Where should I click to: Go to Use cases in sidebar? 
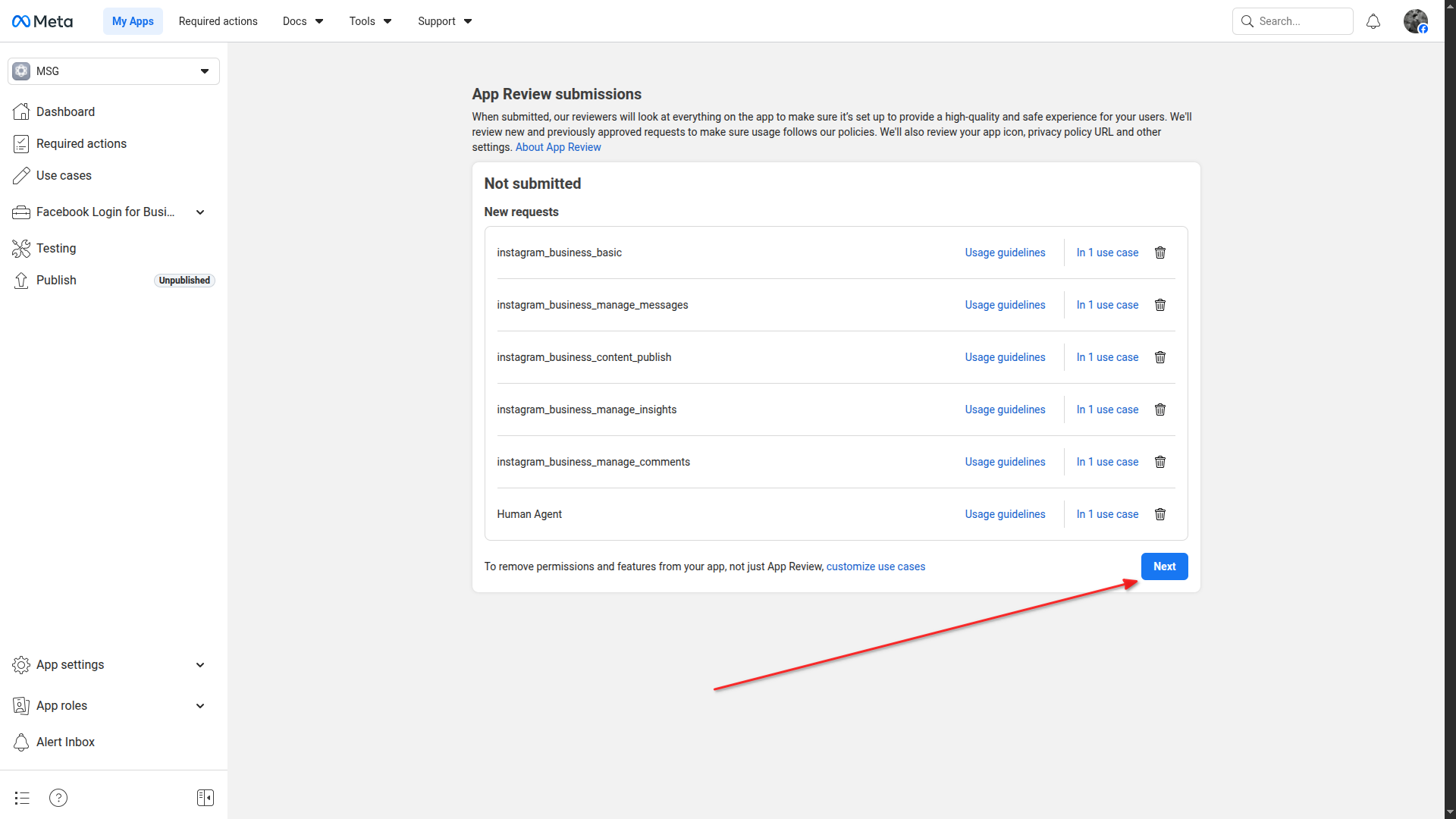click(x=64, y=176)
